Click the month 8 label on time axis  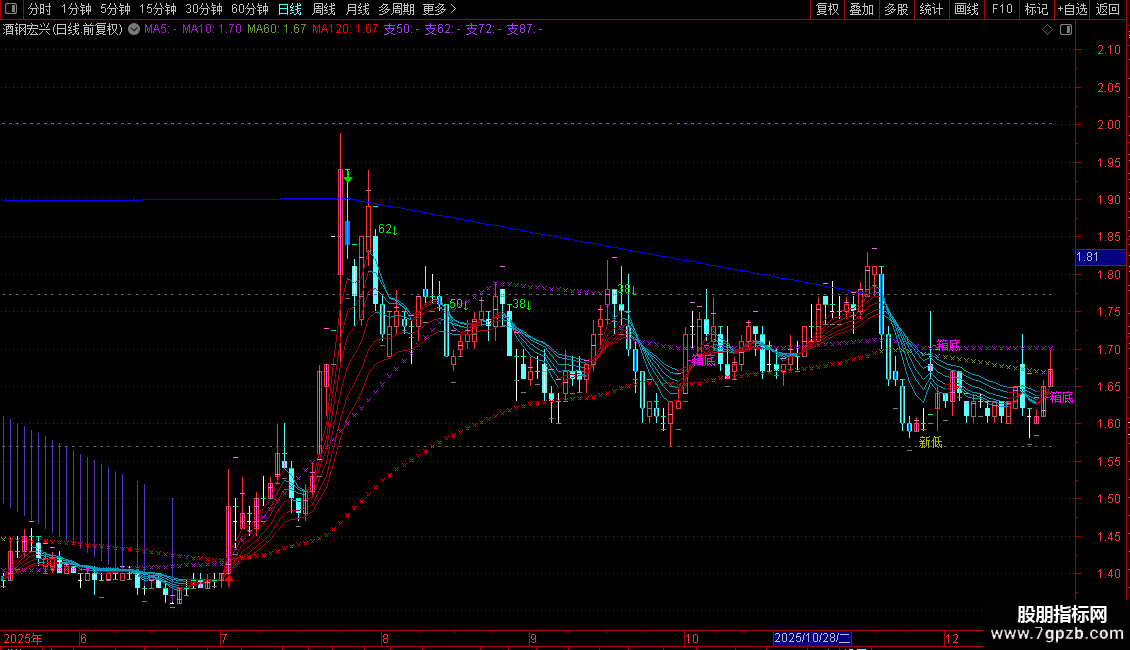click(x=386, y=638)
